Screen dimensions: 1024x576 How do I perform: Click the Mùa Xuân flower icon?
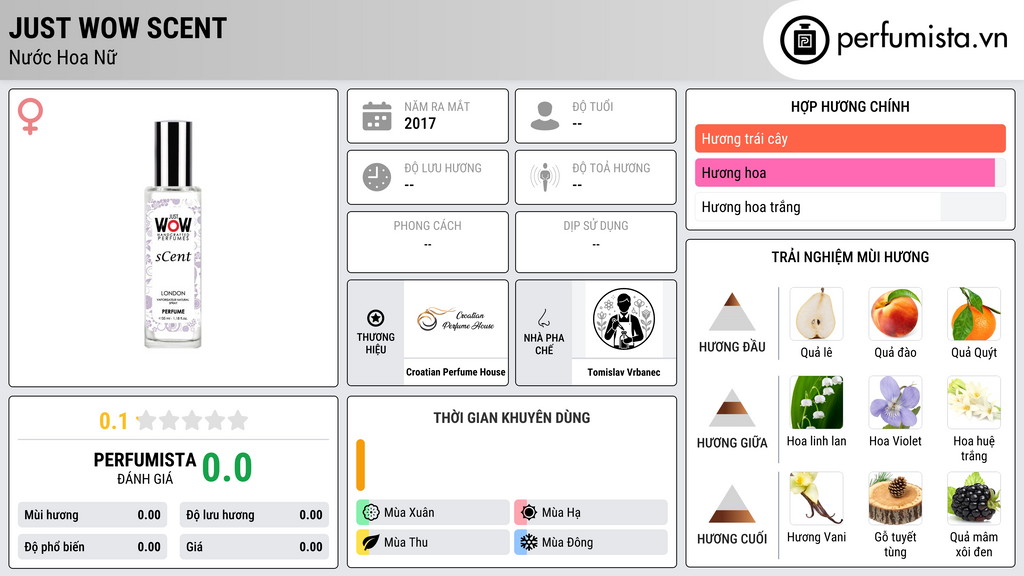(371, 512)
